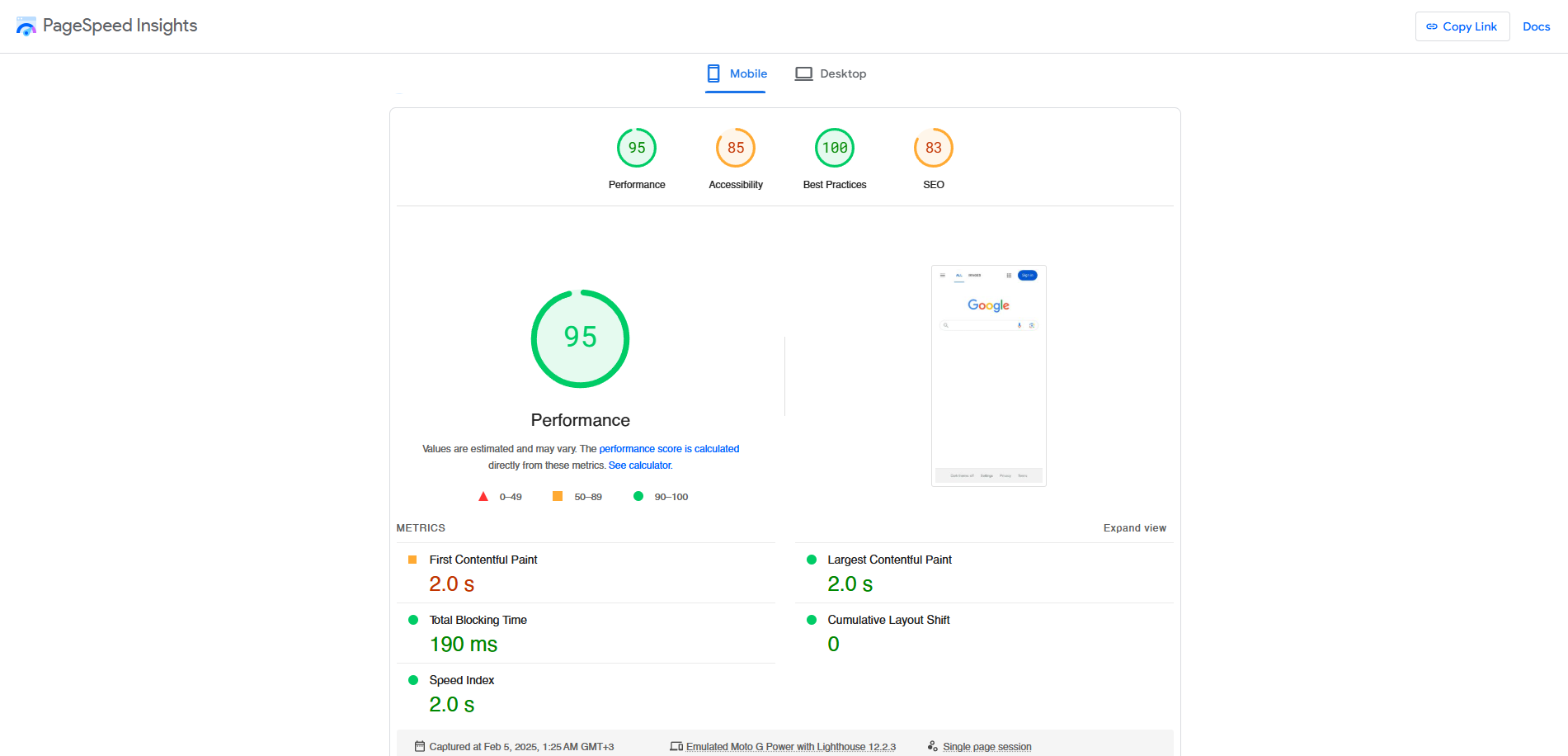Switch to the Desktop tab

pyautogui.click(x=831, y=73)
